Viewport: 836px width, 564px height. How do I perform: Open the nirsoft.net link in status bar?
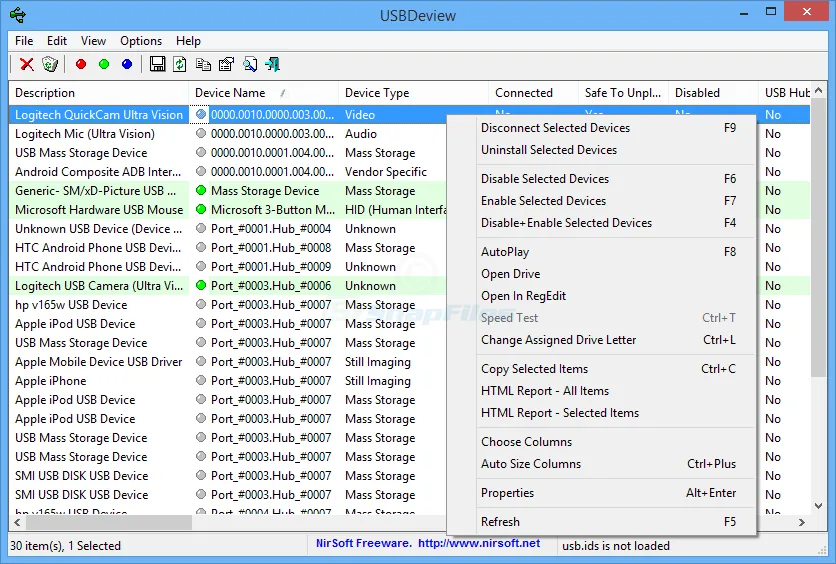(478, 544)
